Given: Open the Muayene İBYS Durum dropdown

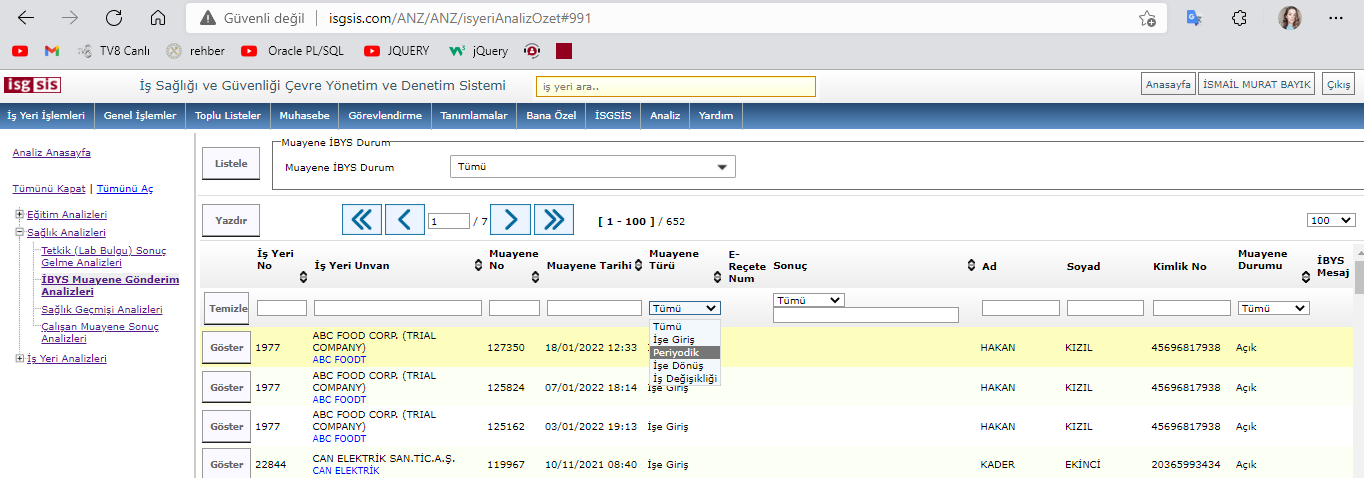Looking at the screenshot, I should tap(593, 167).
